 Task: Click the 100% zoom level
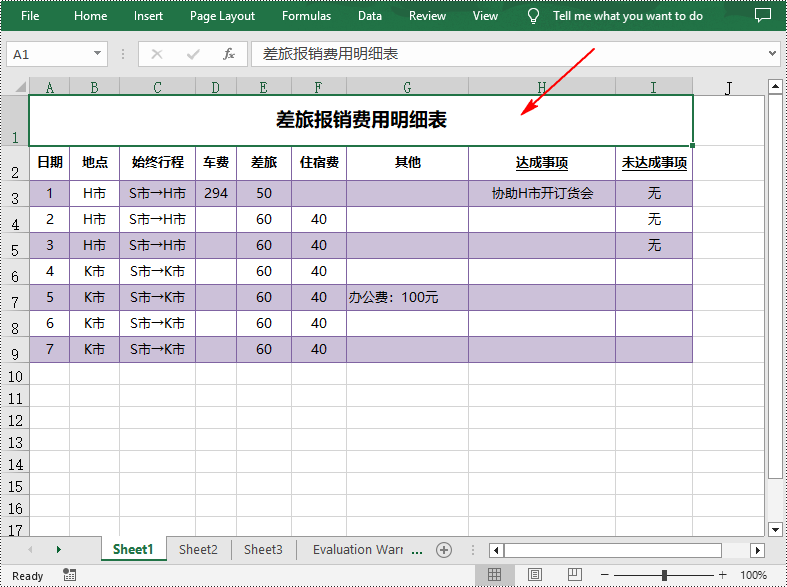point(753,575)
